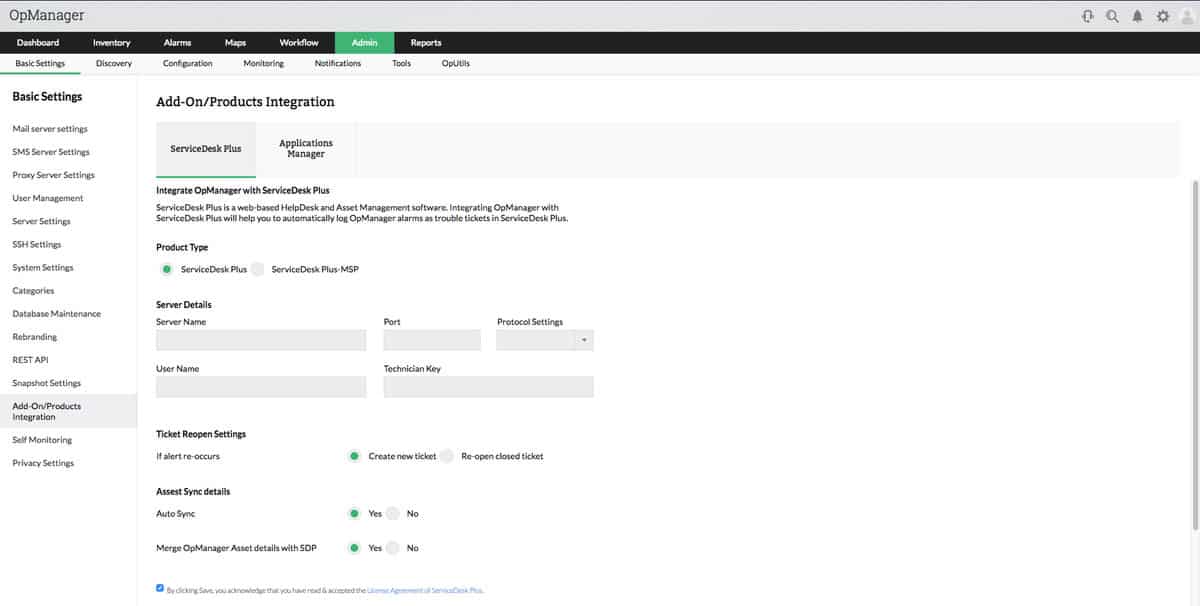Screen dimensions: 1200x606
Task: Open User Management
Action: [48, 198]
